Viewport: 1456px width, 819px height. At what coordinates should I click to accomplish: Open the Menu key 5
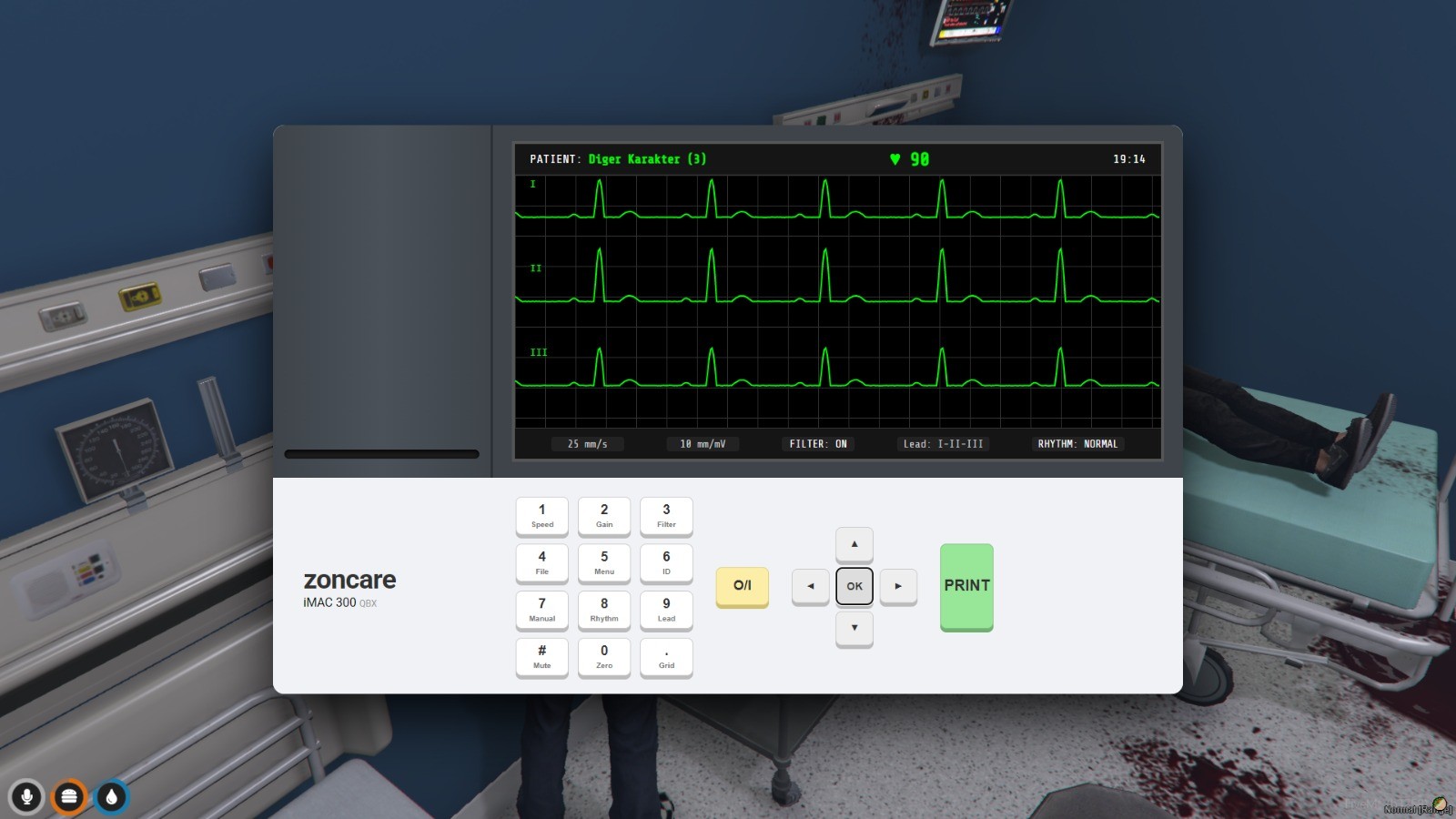coord(604,562)
